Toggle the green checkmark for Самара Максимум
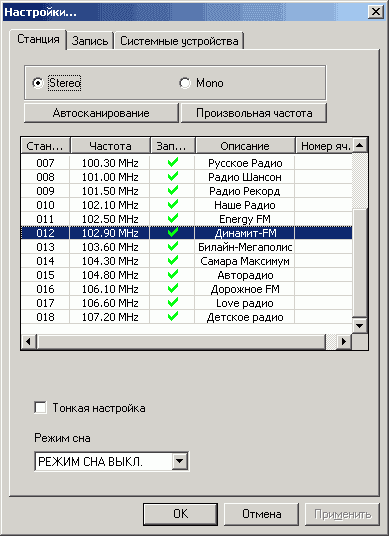 coord(173,261)
